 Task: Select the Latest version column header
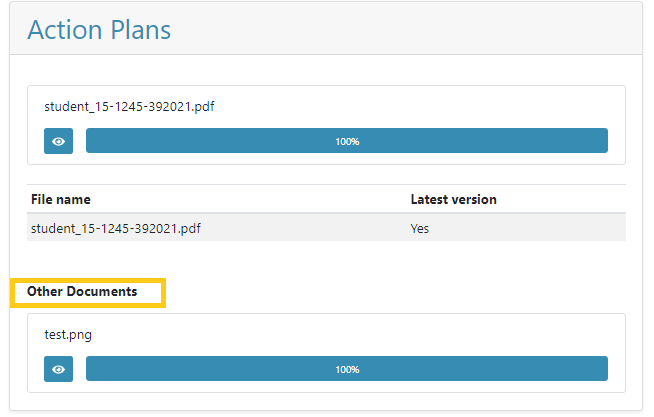point(453,199)
